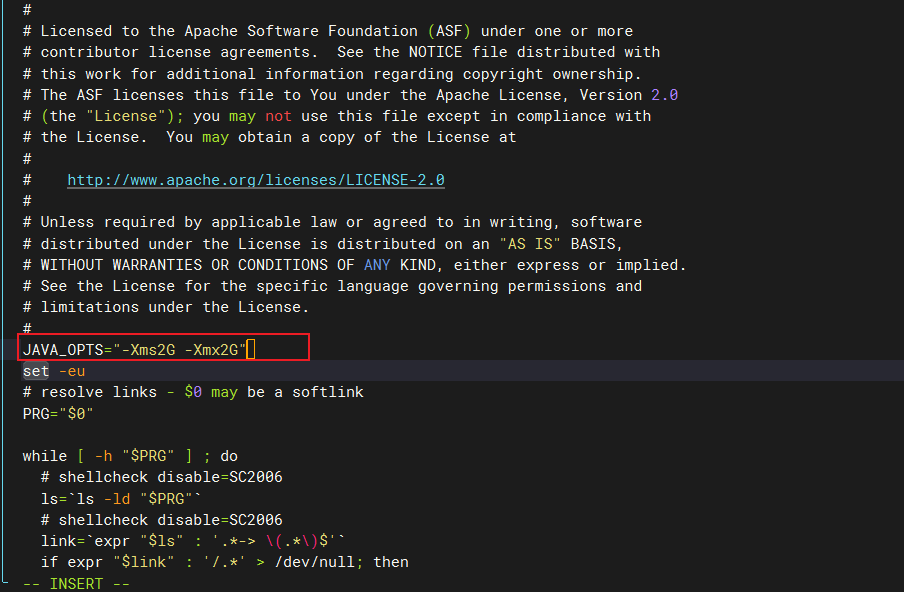Click the '(the "License"); you may not' line
The image size is (904, 592).
point(337,116)
